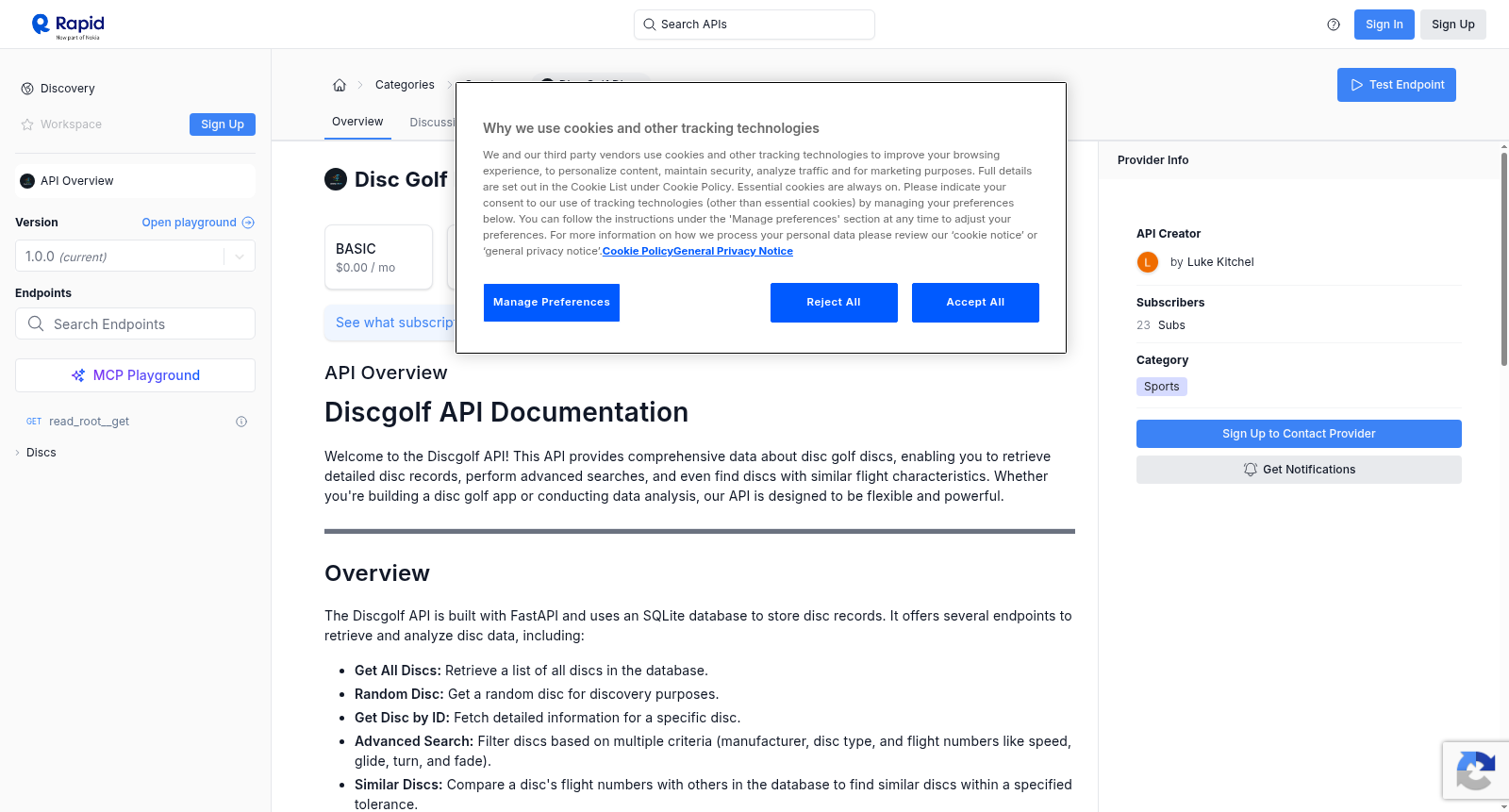Click the Discovery compass icon
Image resolution: width=1509 pixels, height=812 pixels.
click(x=27, y=89)
